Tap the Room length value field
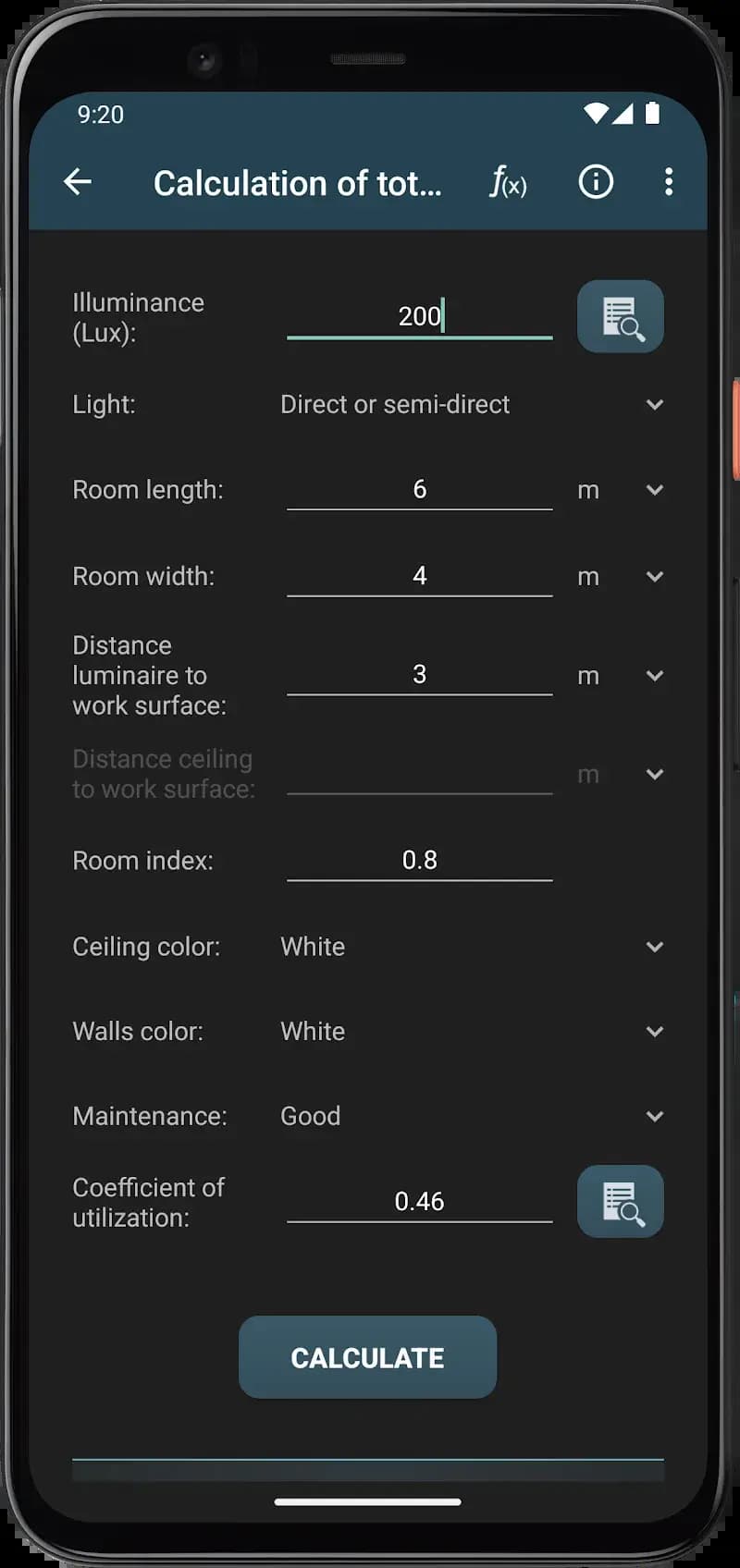740x1568 pixels. 419,489
